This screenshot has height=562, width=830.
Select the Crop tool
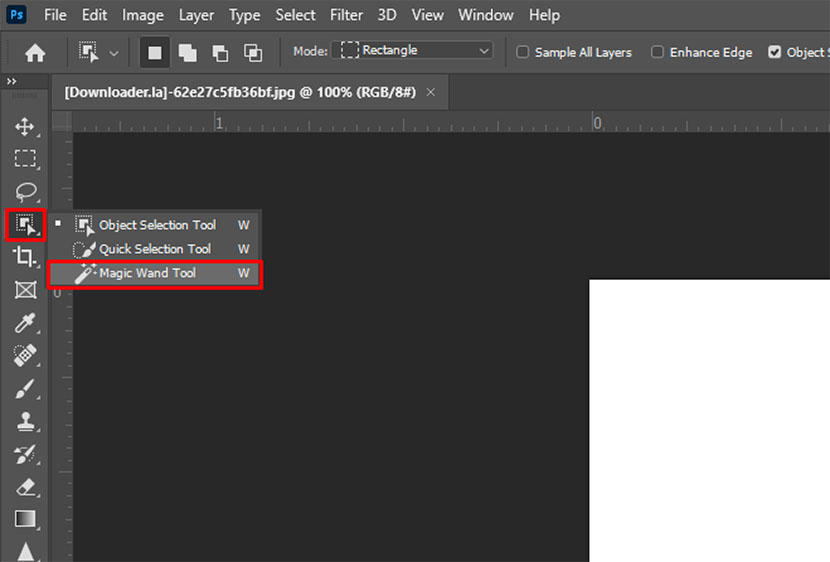click(25, 257)
